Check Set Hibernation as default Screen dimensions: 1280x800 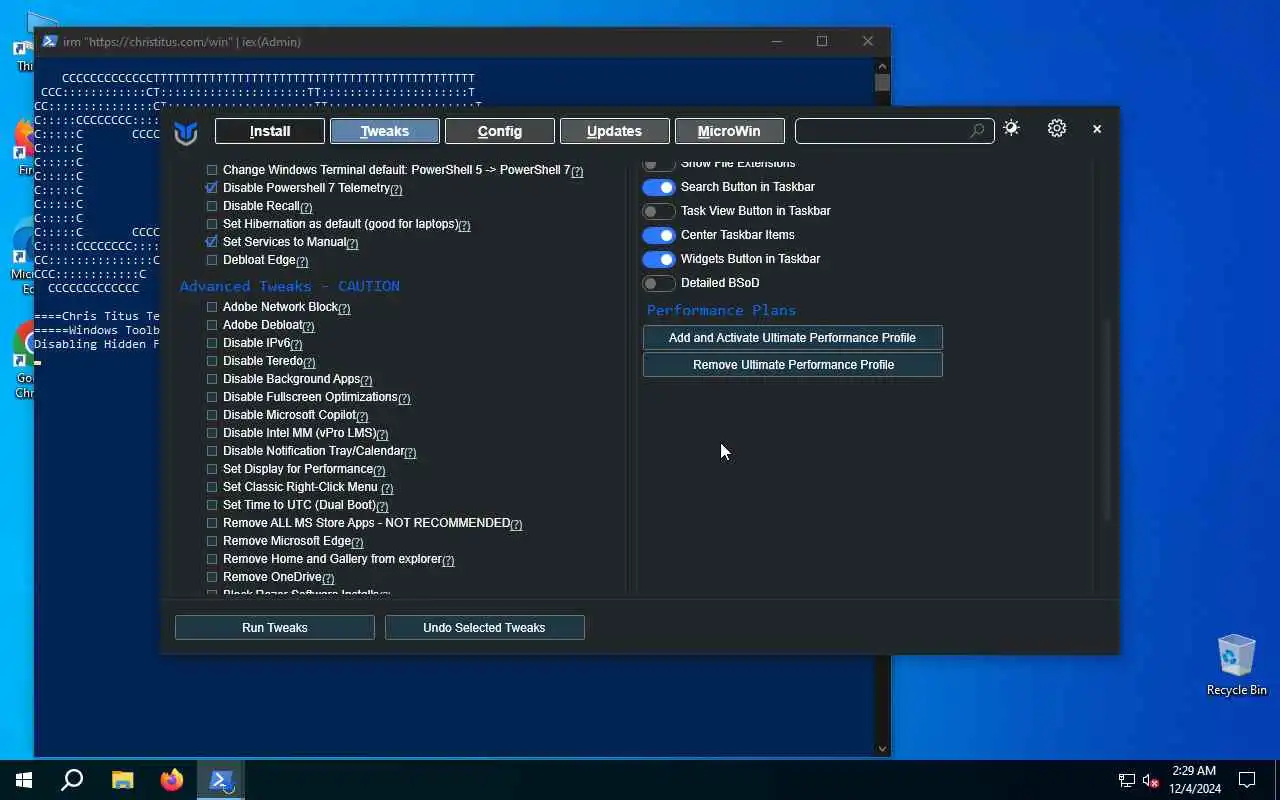pyautogui.click(x=212, y=224)
